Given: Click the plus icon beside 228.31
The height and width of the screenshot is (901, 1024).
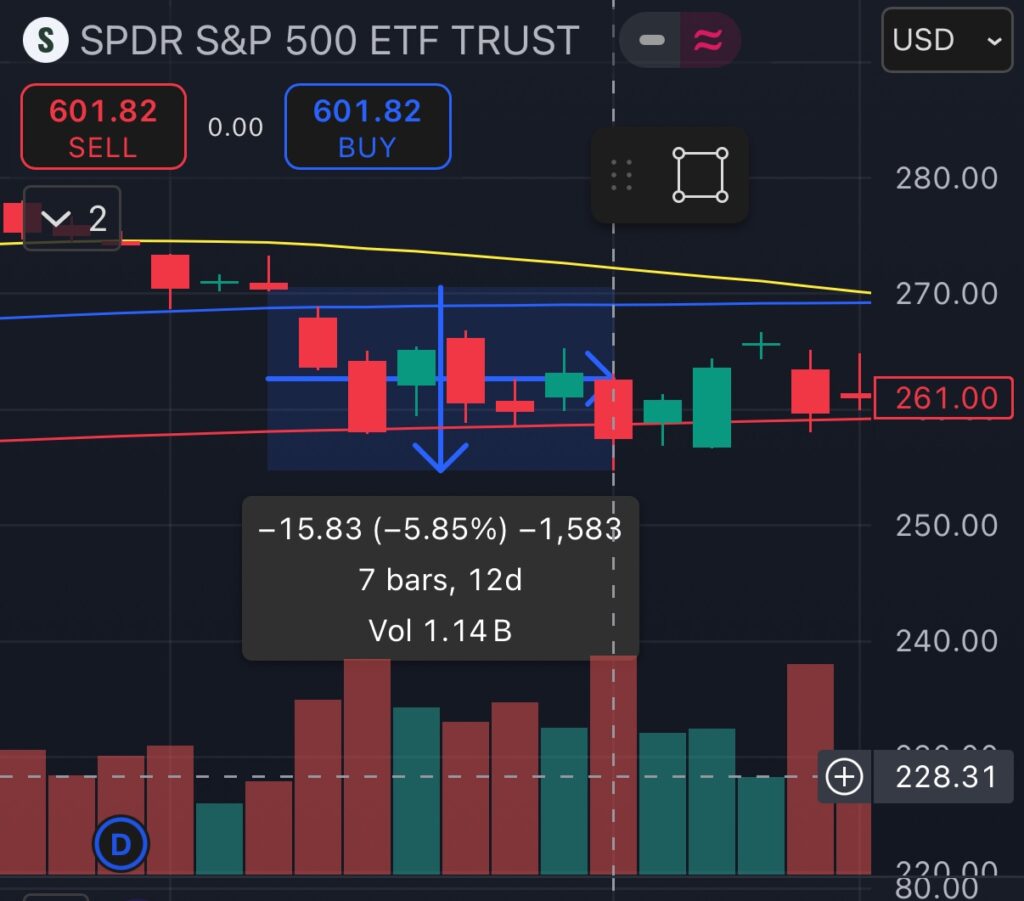Looking at the screenshot, I should [x=844, y=777].
